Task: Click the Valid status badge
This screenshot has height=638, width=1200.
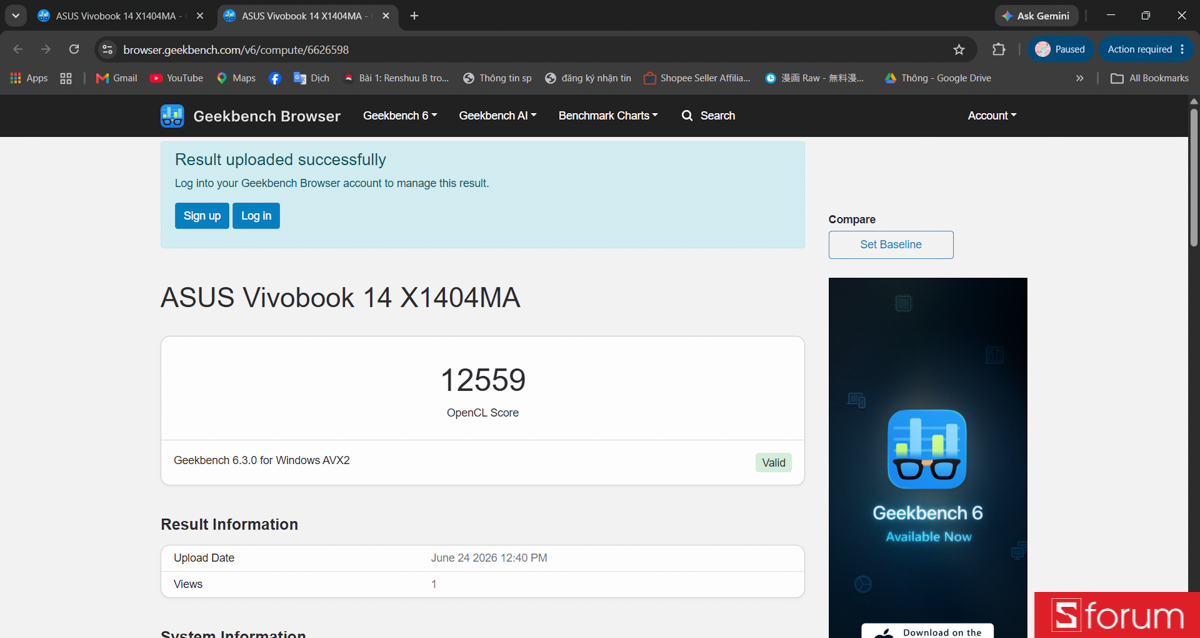Action: pos(774,463)
